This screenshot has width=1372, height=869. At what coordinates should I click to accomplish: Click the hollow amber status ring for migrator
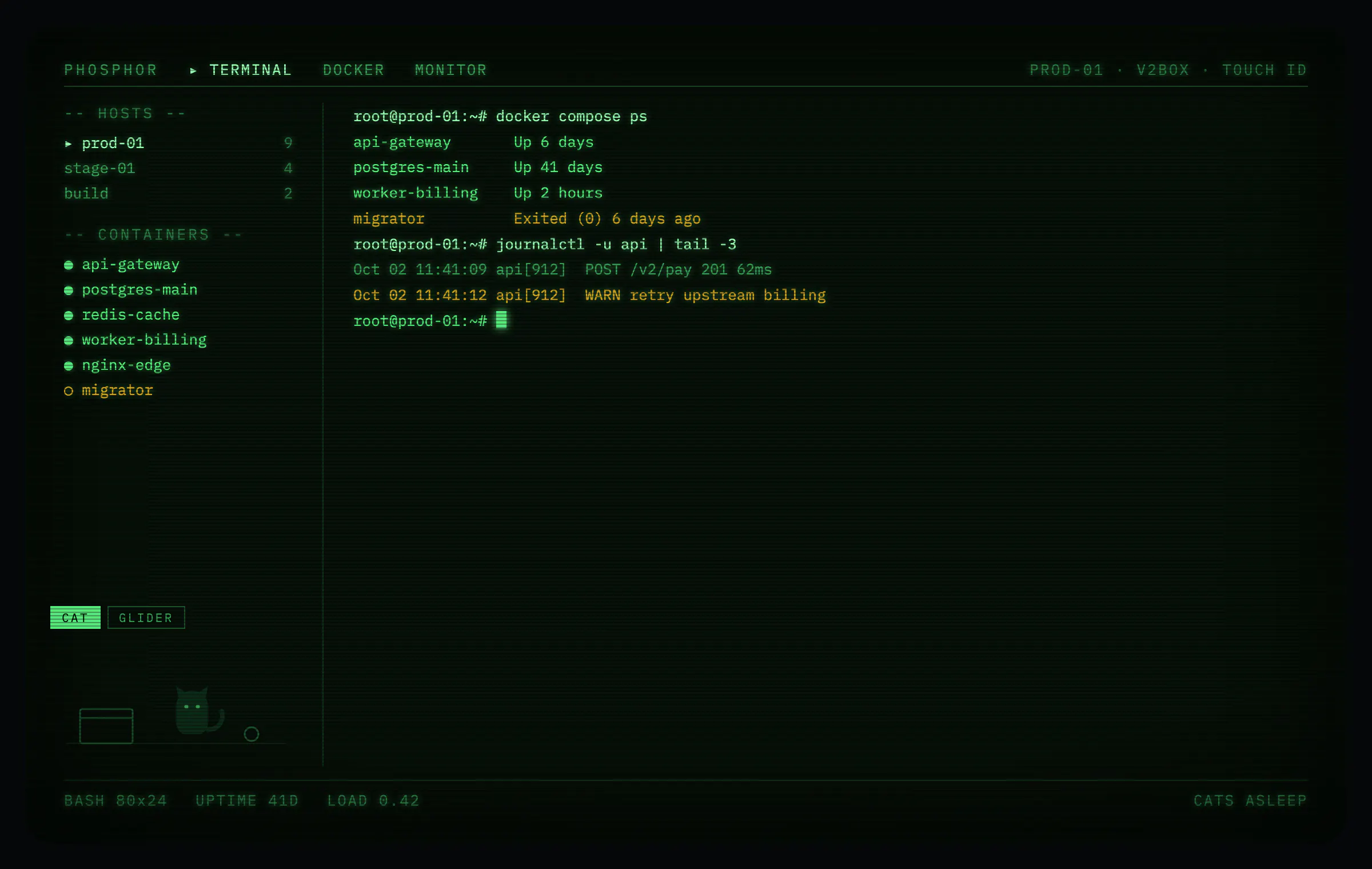(69, 390)
